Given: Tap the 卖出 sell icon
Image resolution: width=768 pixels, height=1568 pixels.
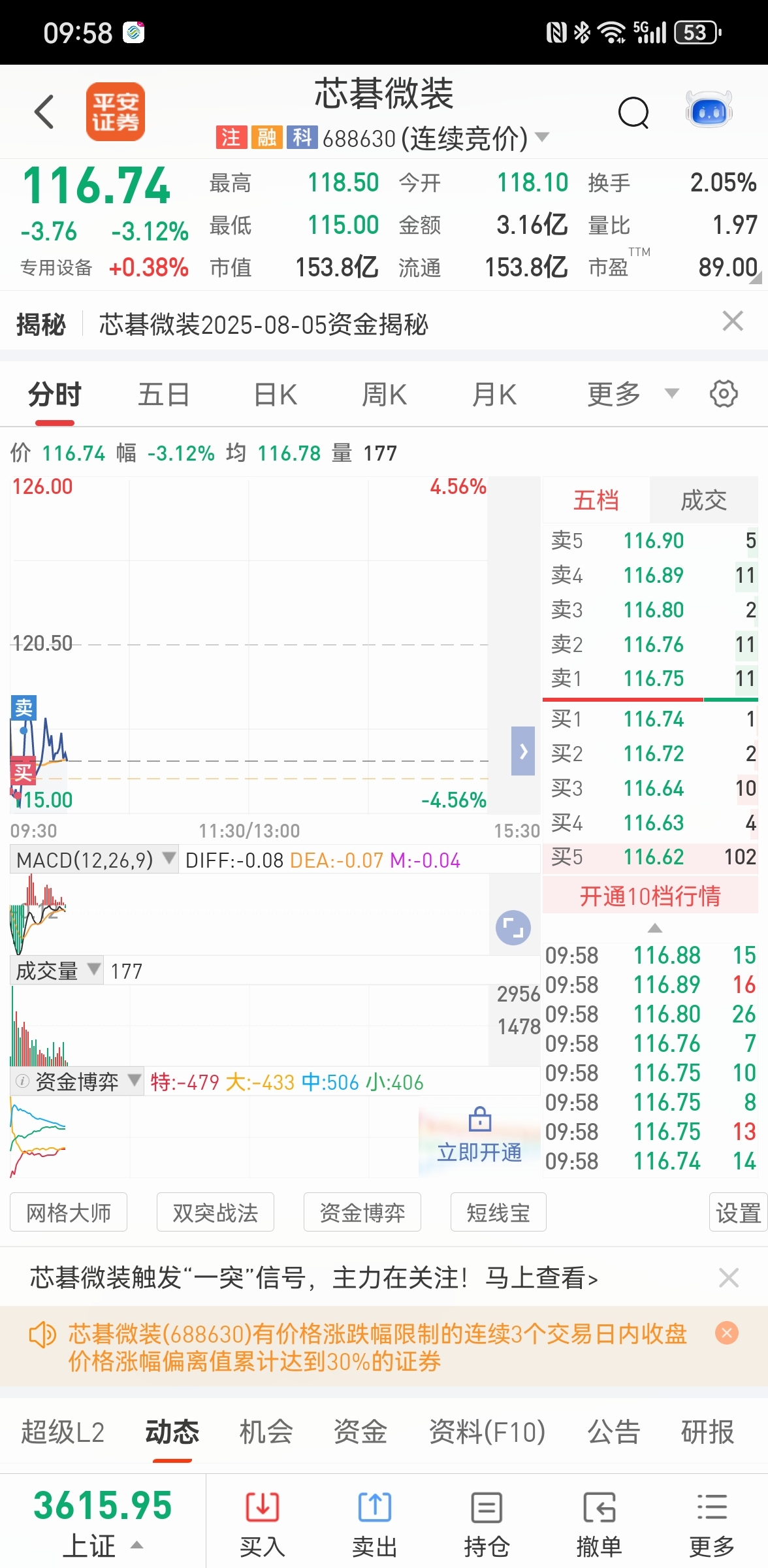Looking at the screenshot, I should (x=375, y=1508).
